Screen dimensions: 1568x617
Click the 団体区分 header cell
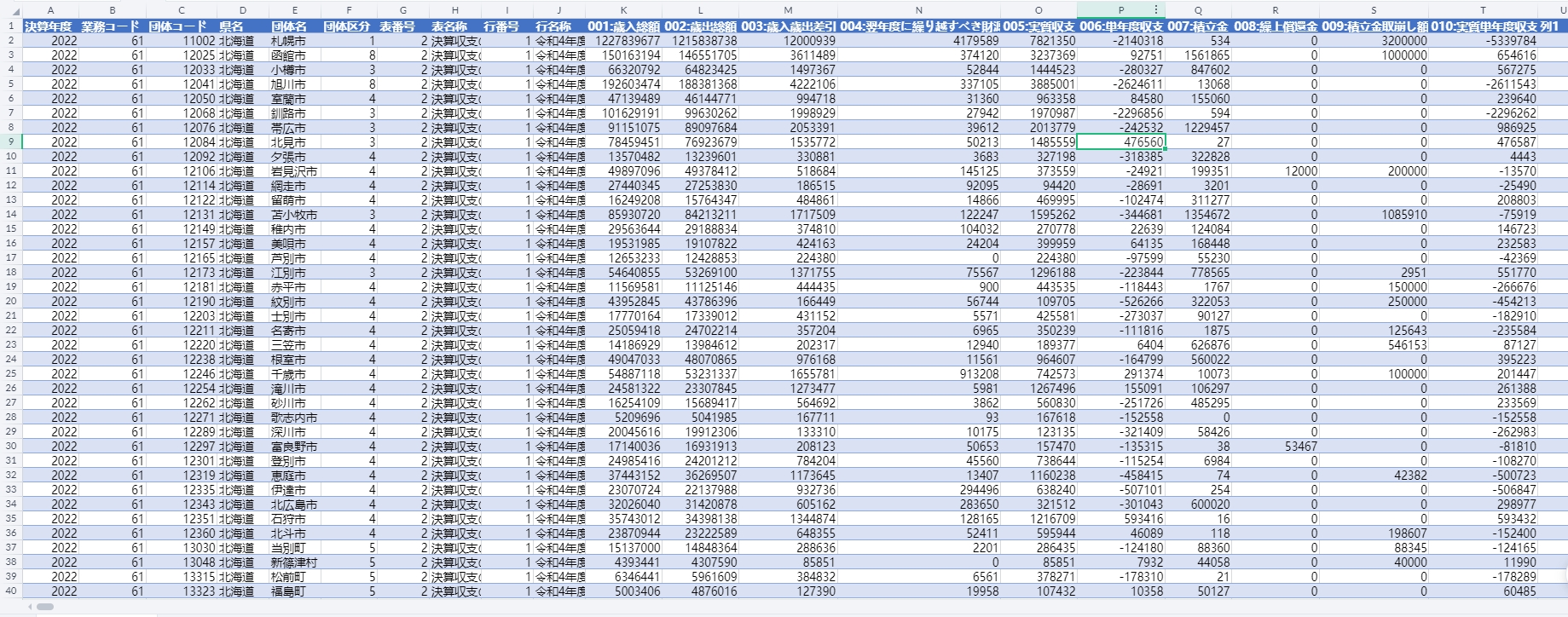click(x=348, y=26)
